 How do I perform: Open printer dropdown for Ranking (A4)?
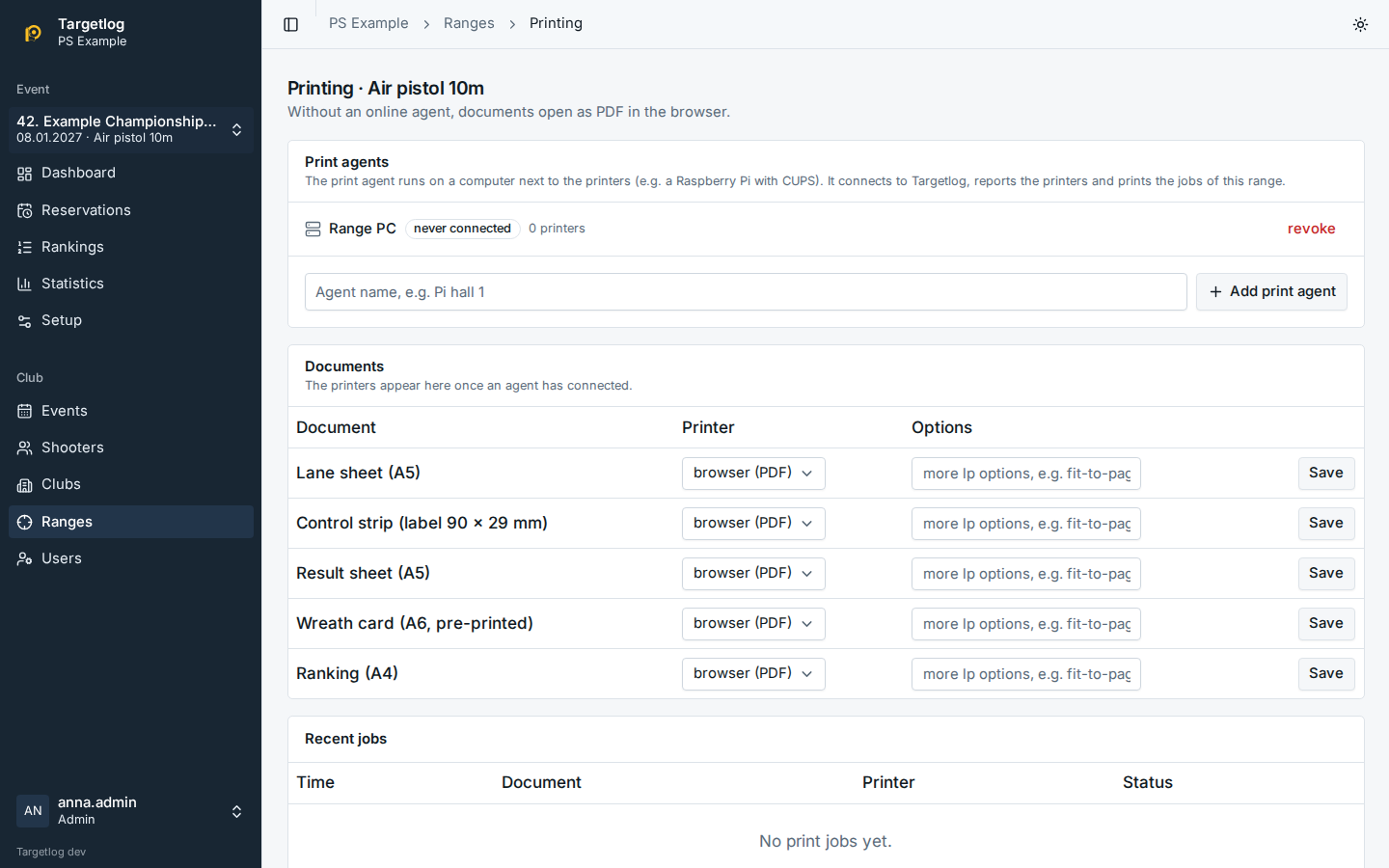pyautogui.click(x=753, y=673)
